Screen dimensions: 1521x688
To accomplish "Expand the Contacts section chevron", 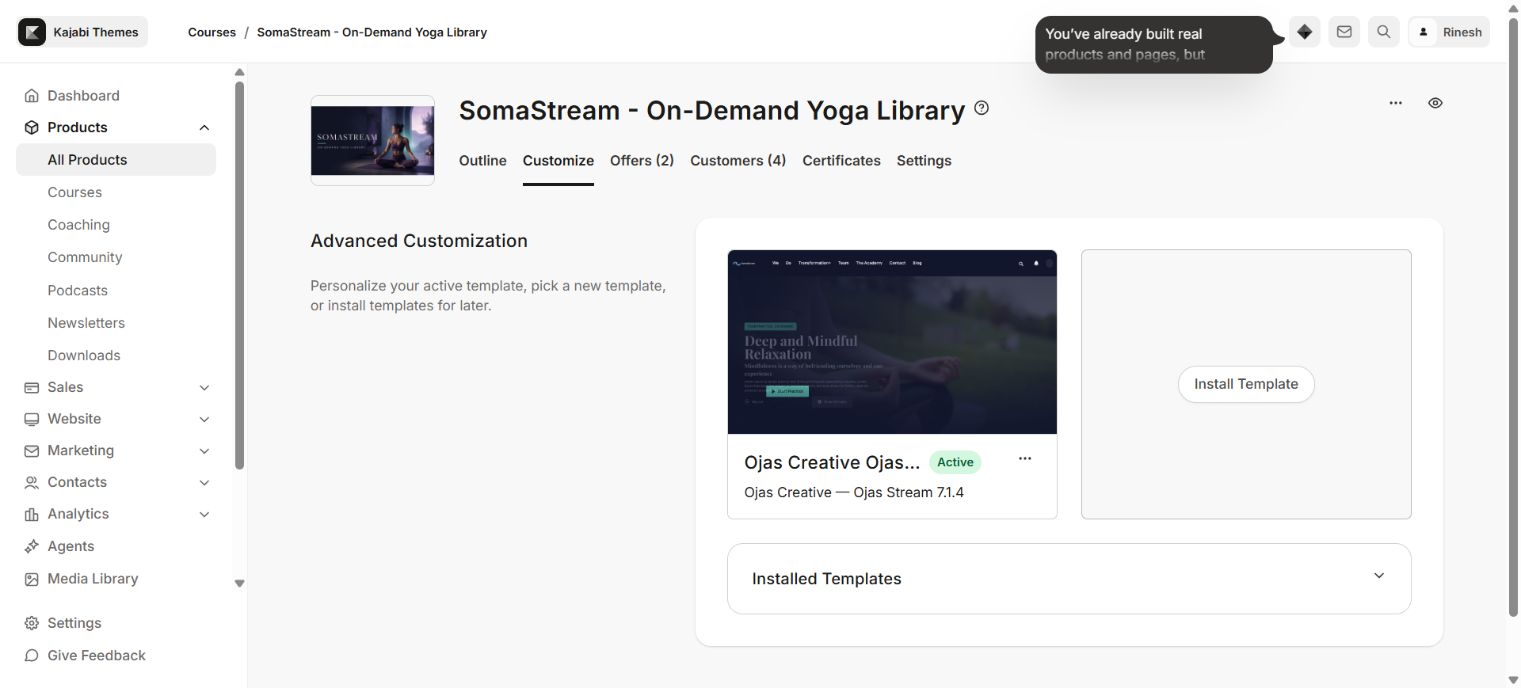I will [x=204, y=483].
